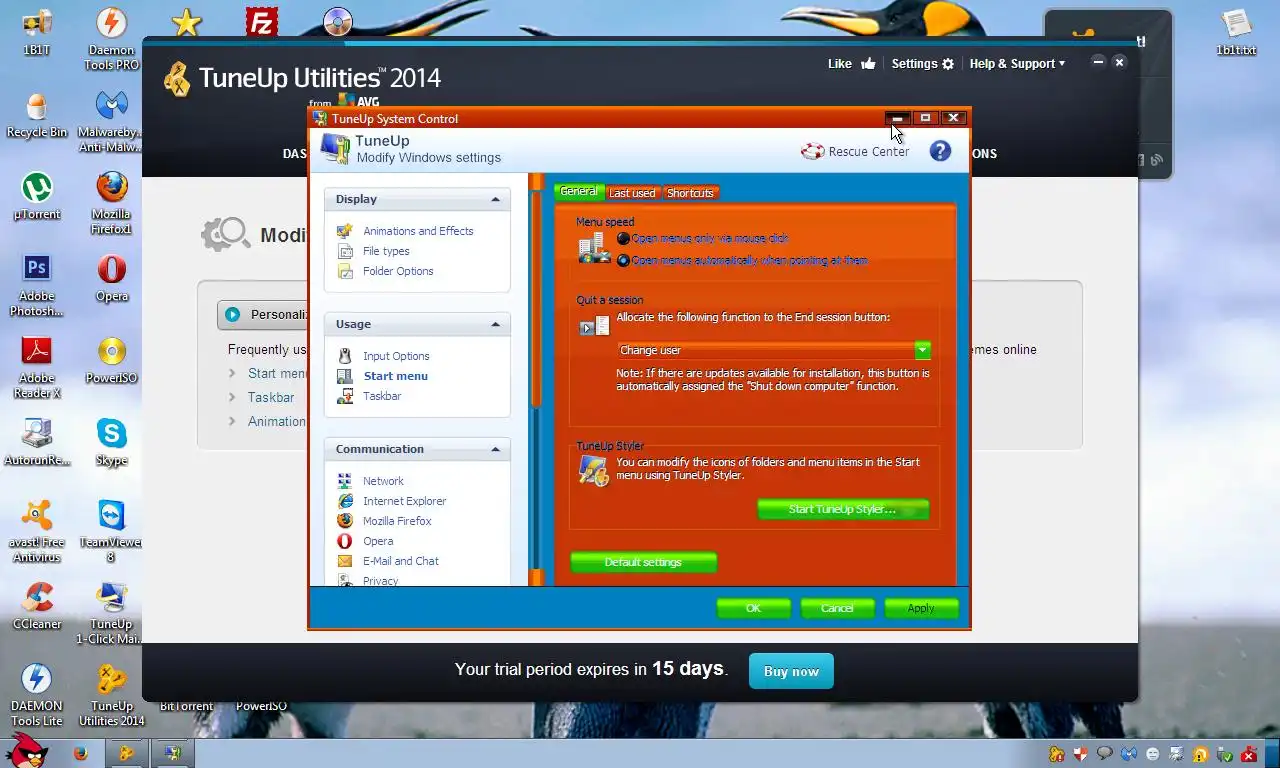Viewport: 1280px width, 768px height.
Task: Click Cancel in System Control dialog
Action: 837,608
